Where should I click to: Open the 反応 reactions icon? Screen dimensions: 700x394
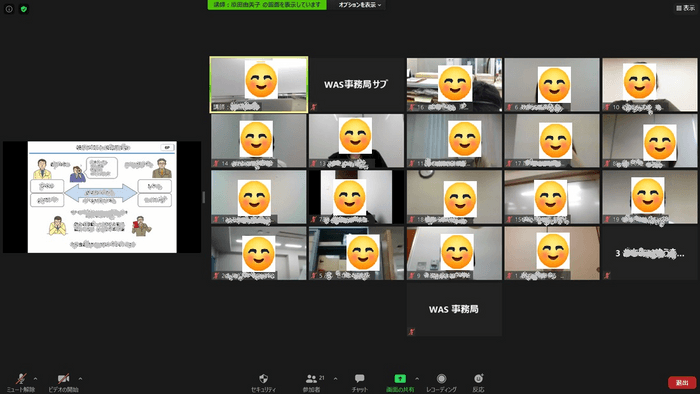(x=478, y=382)
